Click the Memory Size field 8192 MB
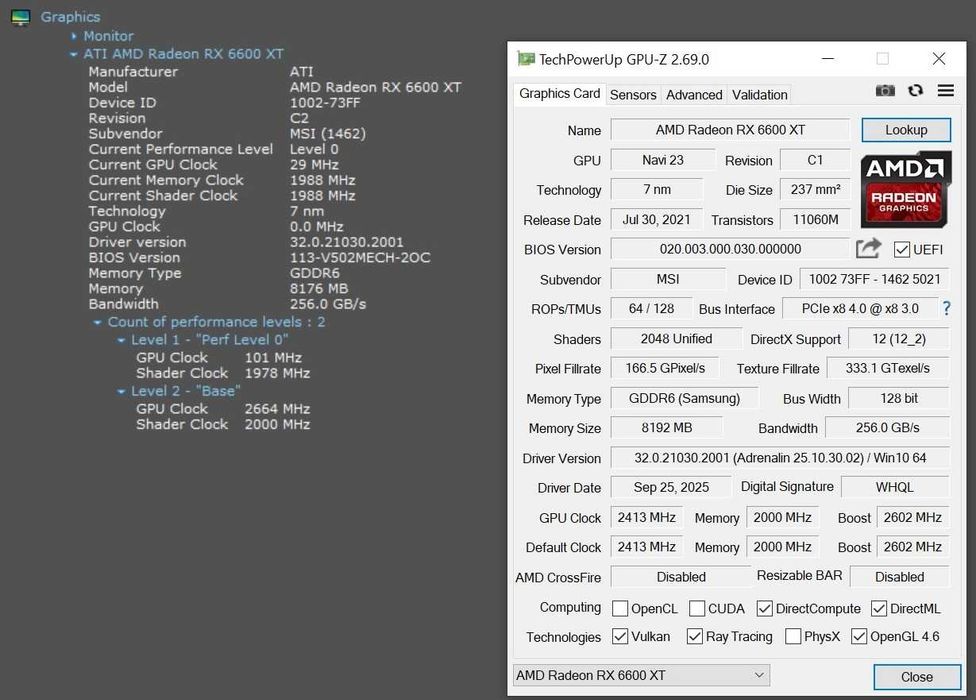Image resolution: width=976 pixels, height=700 pixels. [667, 428]
